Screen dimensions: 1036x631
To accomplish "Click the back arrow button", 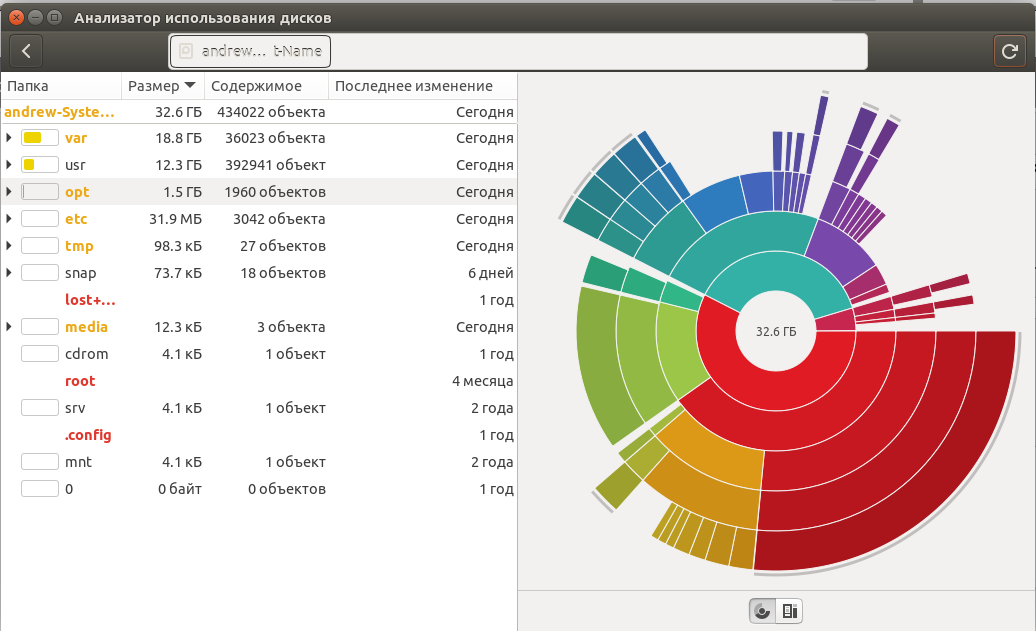I will (26, 51).
